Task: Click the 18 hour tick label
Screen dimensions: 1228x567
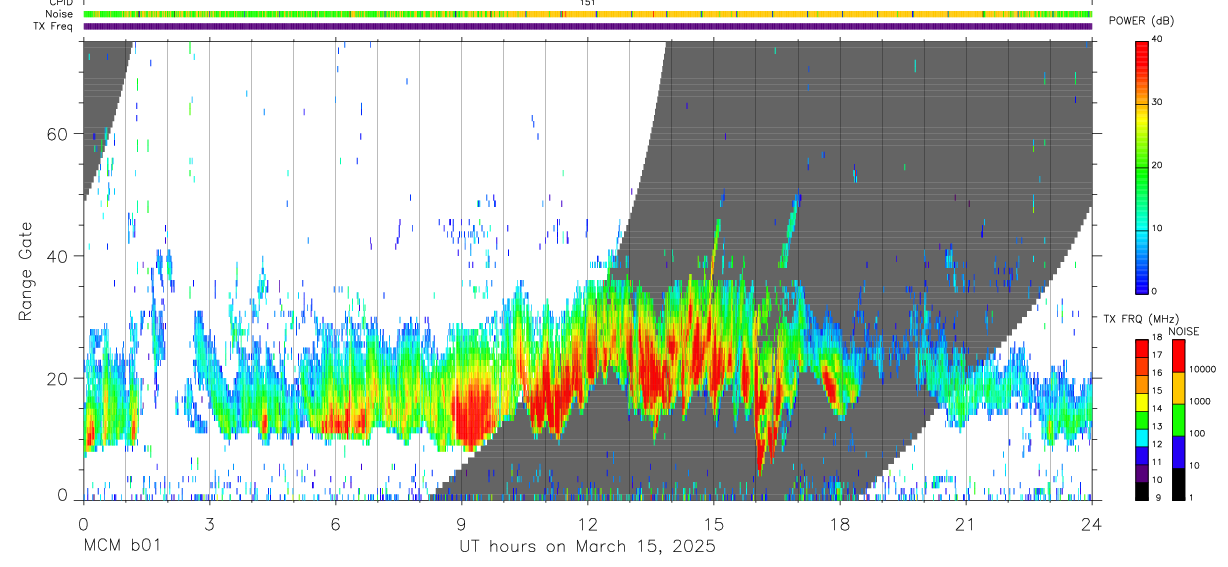Action: click(x=840, y=524)
